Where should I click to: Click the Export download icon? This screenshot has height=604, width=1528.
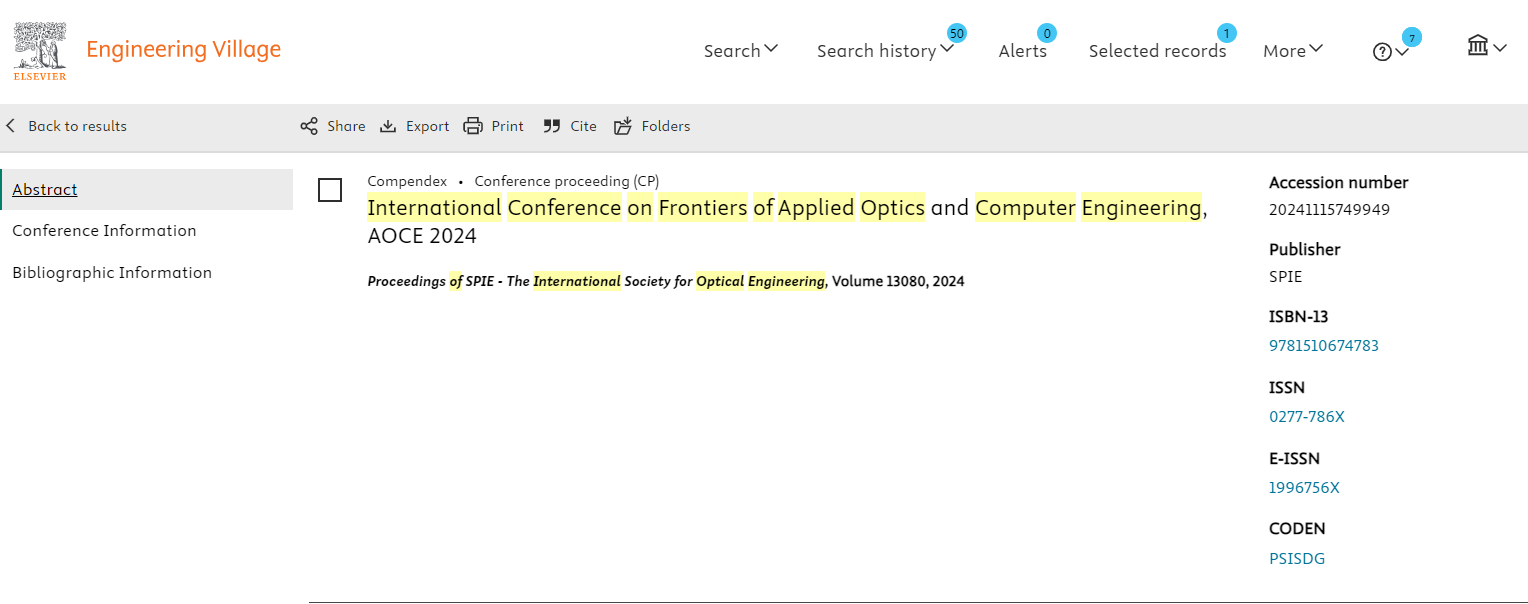pos(388,126)
